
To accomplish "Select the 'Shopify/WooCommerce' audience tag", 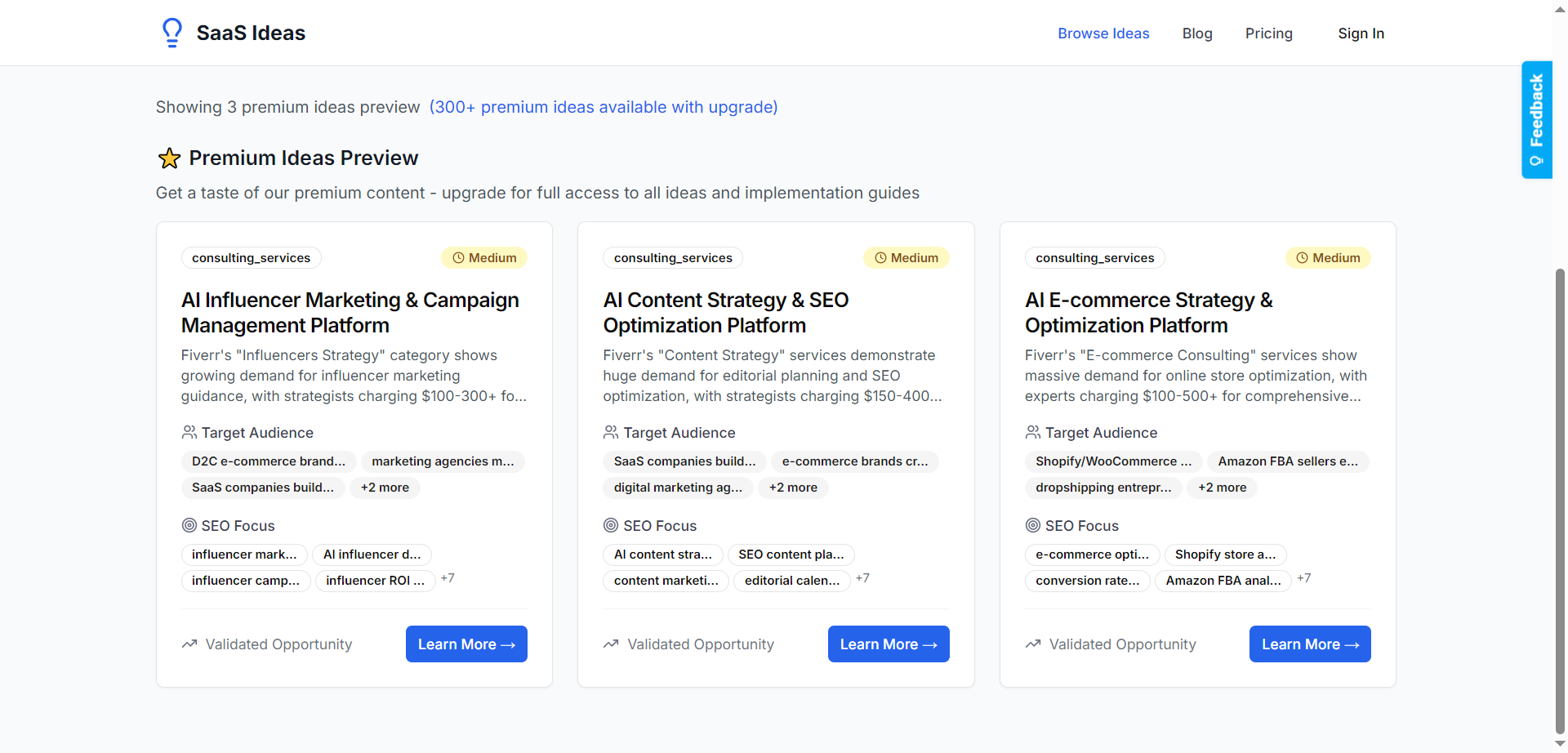I will [x=1113, y=461].
